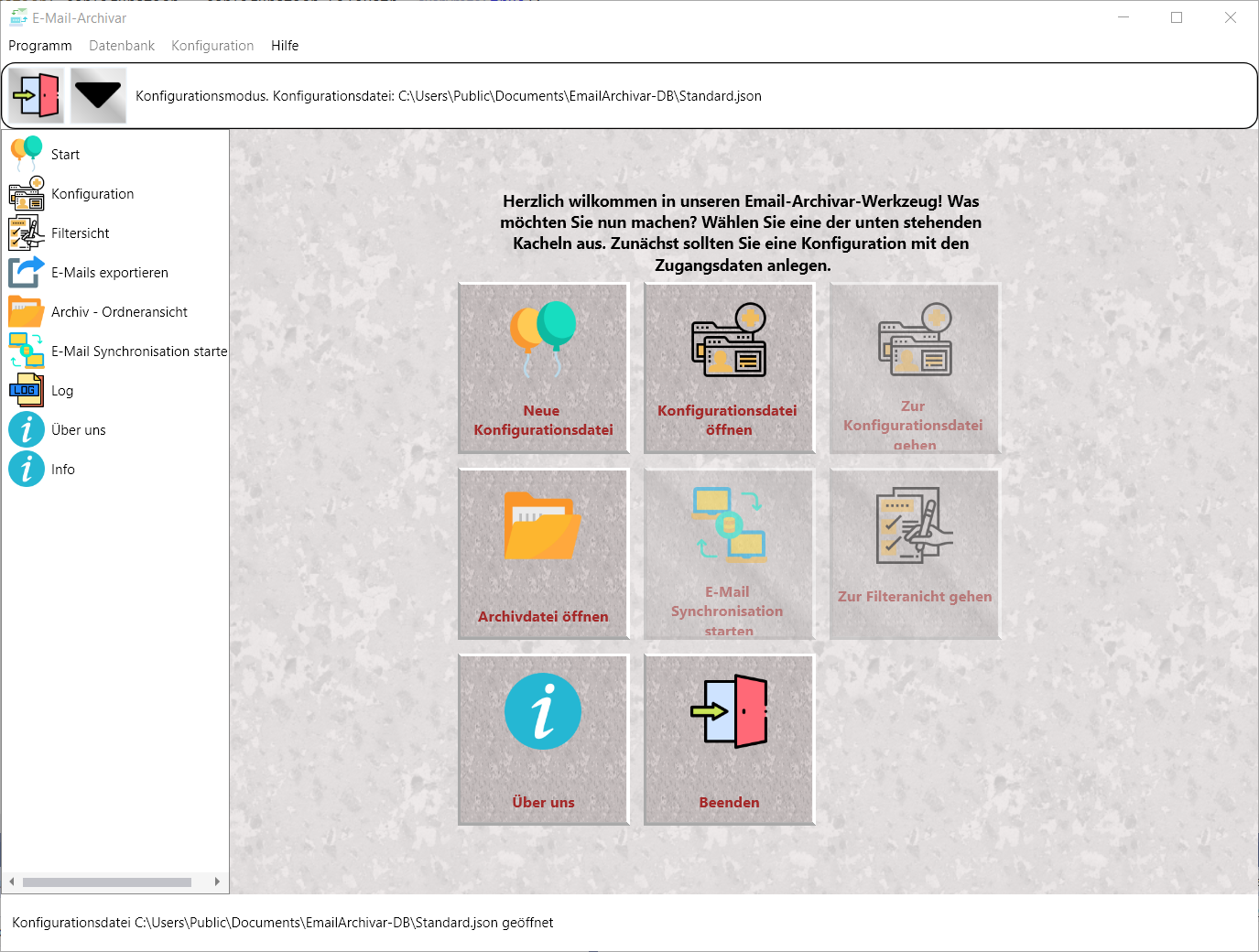Click the Über uns tile in main area
1259x952 pixels.
click(543, 740)
